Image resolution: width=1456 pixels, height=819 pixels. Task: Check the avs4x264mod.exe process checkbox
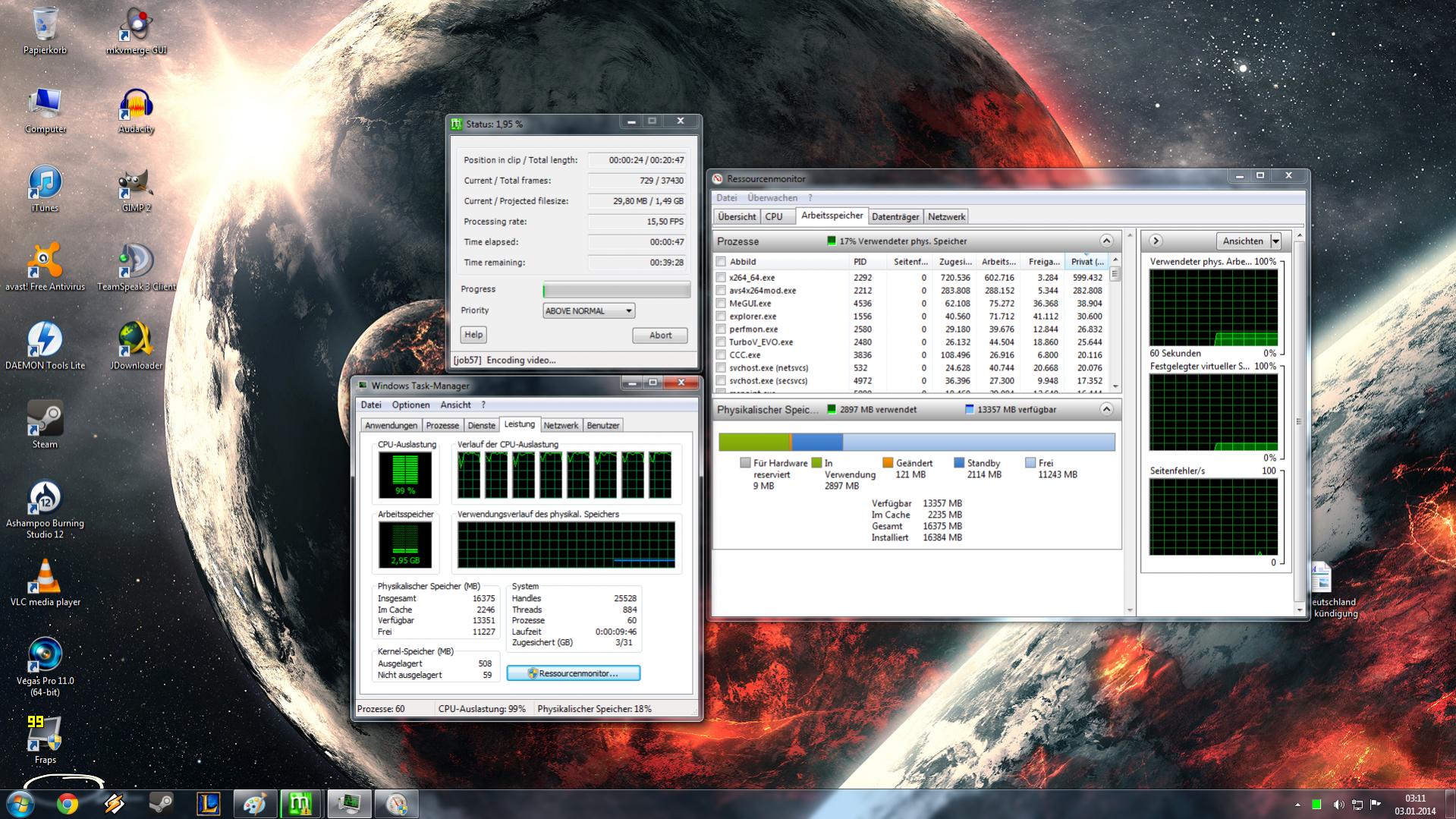pyautogui.click(x=721, y=291)
